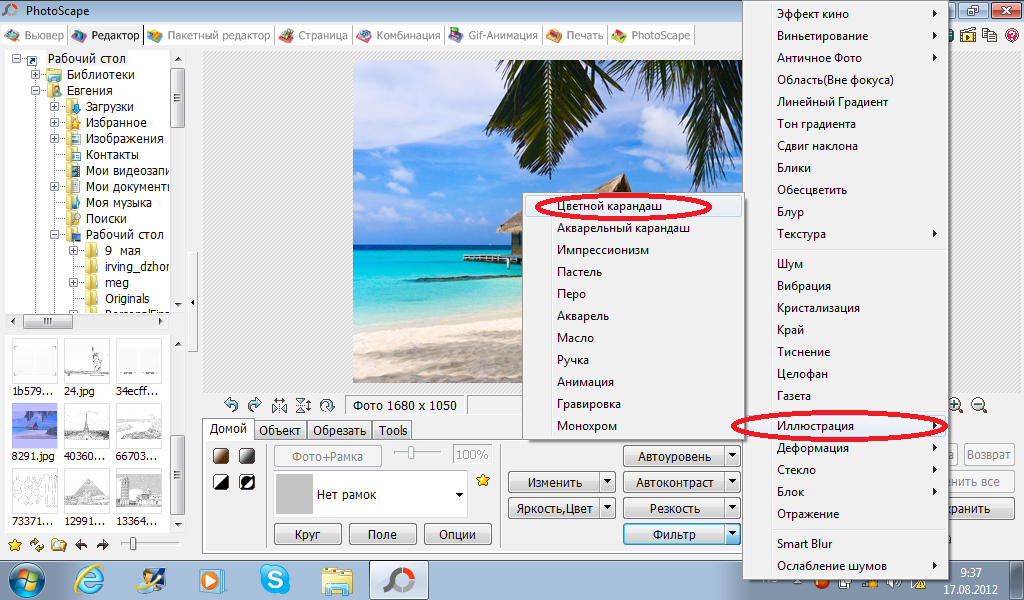Image resolution: width=1024 pixels, height=600 pixels.
Task: Select Монохром illustration effect
Action: pos(633,426)
